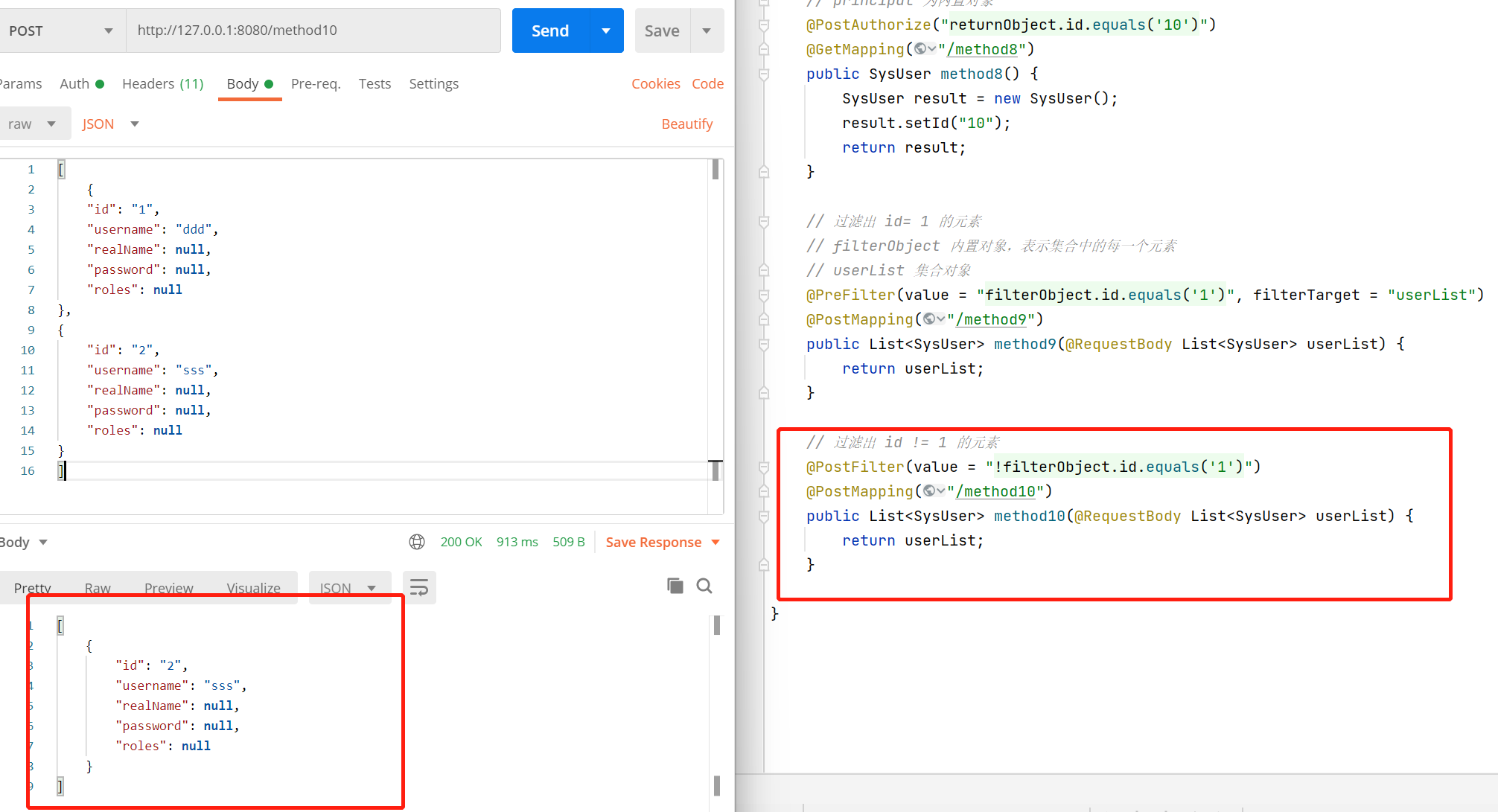This screenshot has width=1498, height=812.
Task: Expand the Send button arrow options
Action: pyautogui.click(x=606, y=31)
